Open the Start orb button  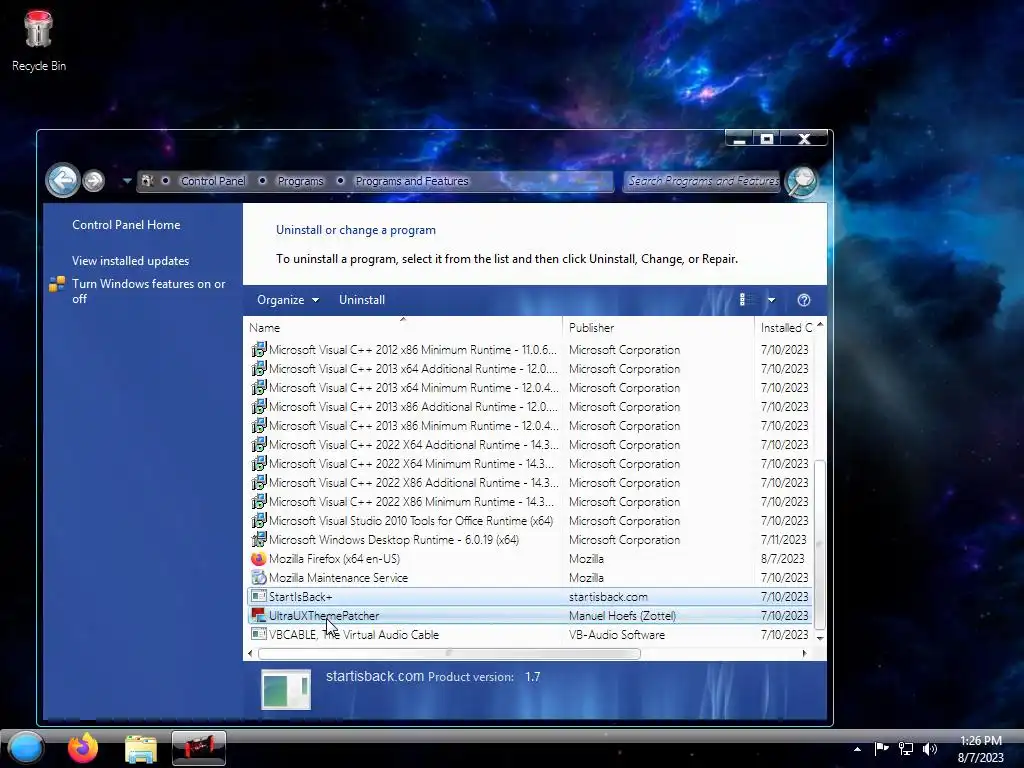(25, 748)
